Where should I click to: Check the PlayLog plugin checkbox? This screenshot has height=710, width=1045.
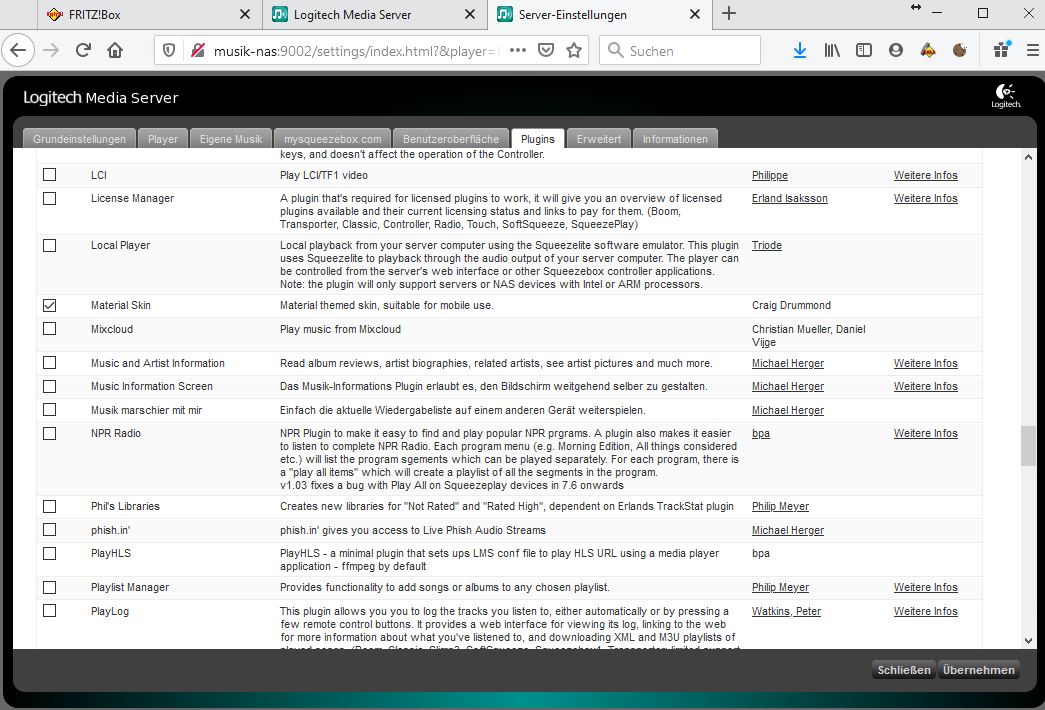coord(49,611)
